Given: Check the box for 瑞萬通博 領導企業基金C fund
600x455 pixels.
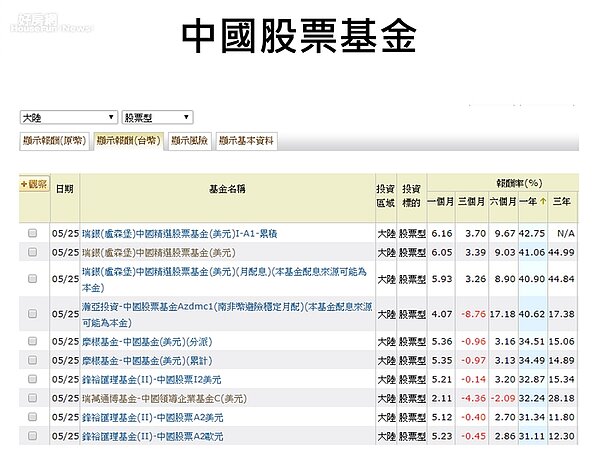Looking at the screenshot, I should point(33,398).
